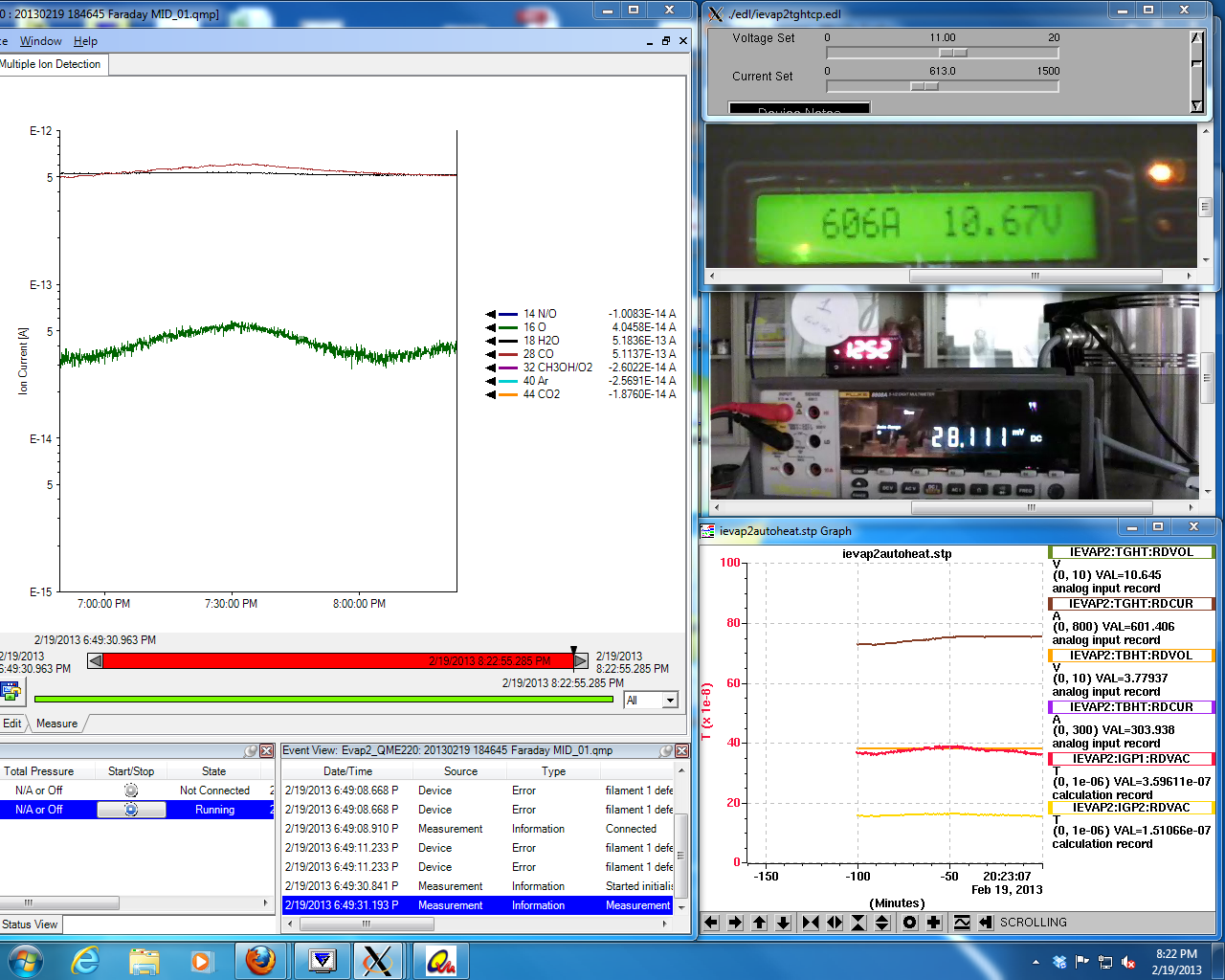
Task: Pin the Event View pane
Action: 667,751
